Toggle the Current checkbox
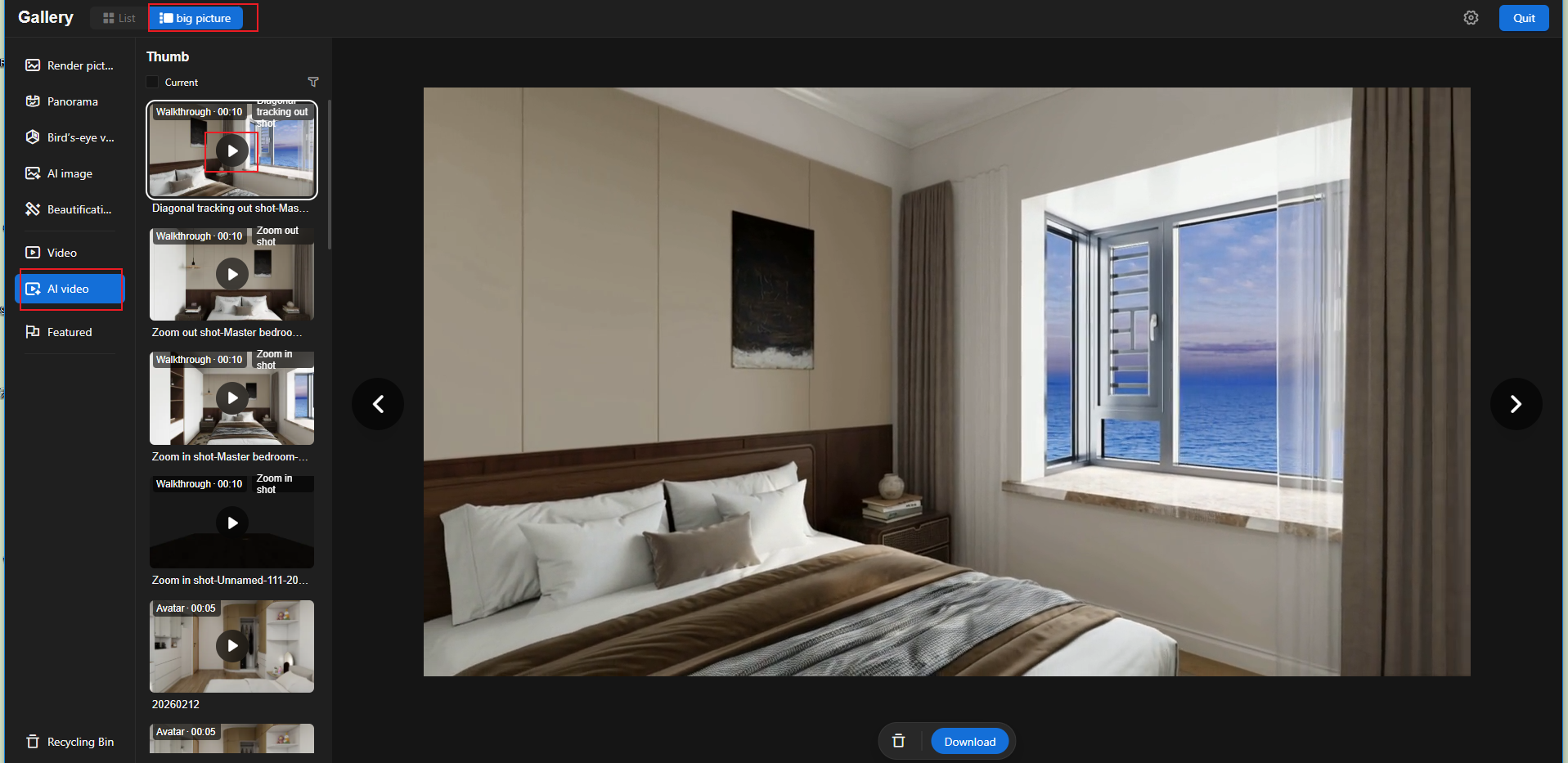This screenshot has height=763, width=1568. point(152,82)
